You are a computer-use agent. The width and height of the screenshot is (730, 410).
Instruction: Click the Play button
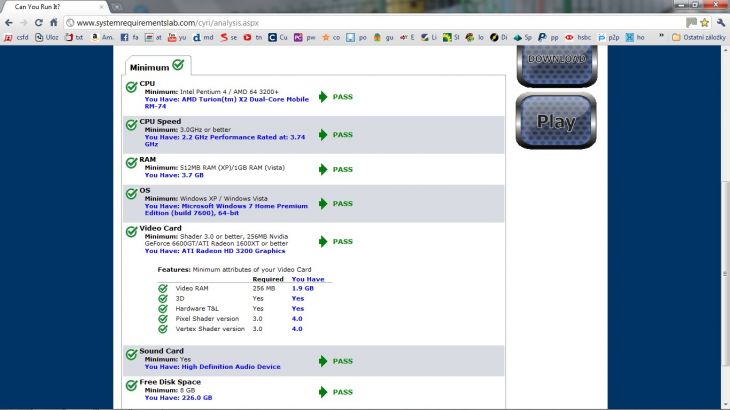(x=556, y=121)
